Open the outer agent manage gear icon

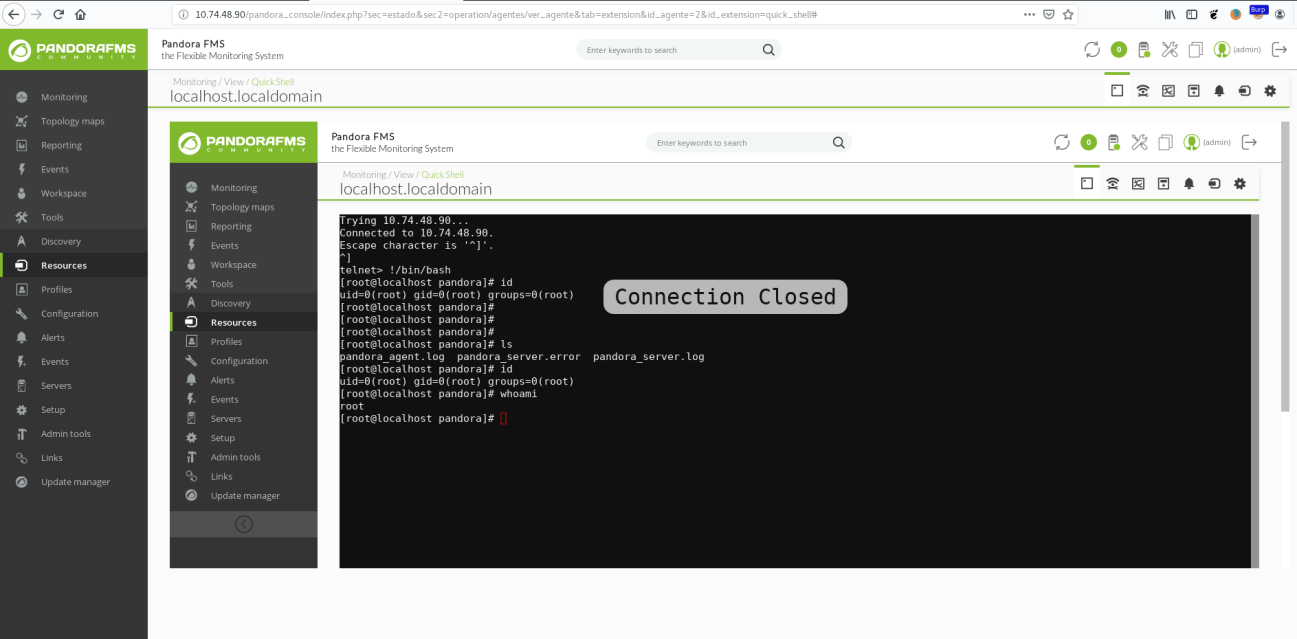1270,90
